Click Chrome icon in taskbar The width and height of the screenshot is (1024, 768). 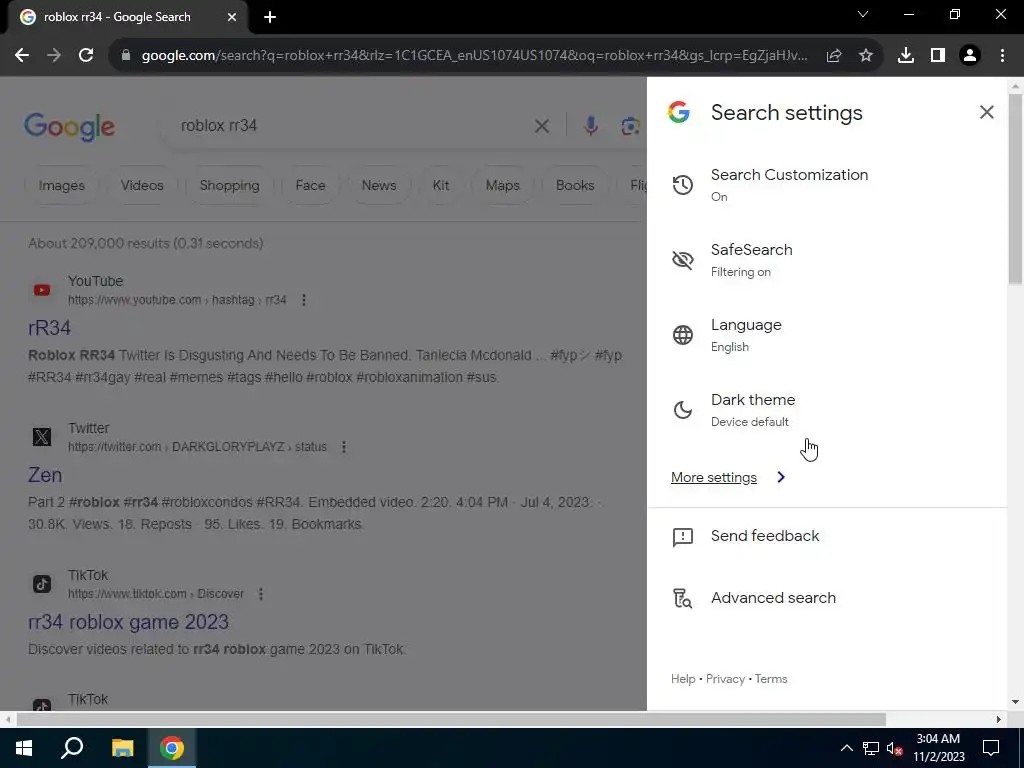172,748
